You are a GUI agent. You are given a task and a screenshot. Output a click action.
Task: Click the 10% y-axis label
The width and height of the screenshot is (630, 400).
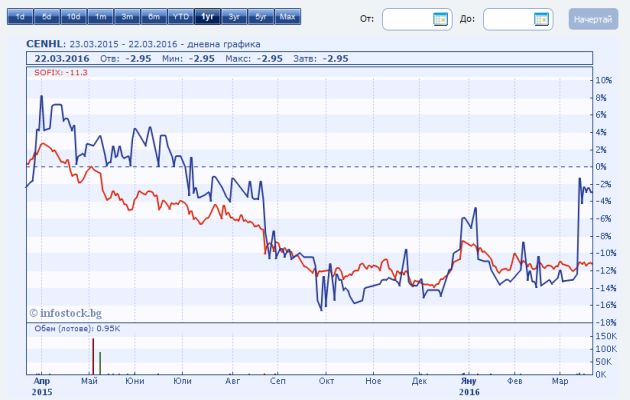point(603,80)
